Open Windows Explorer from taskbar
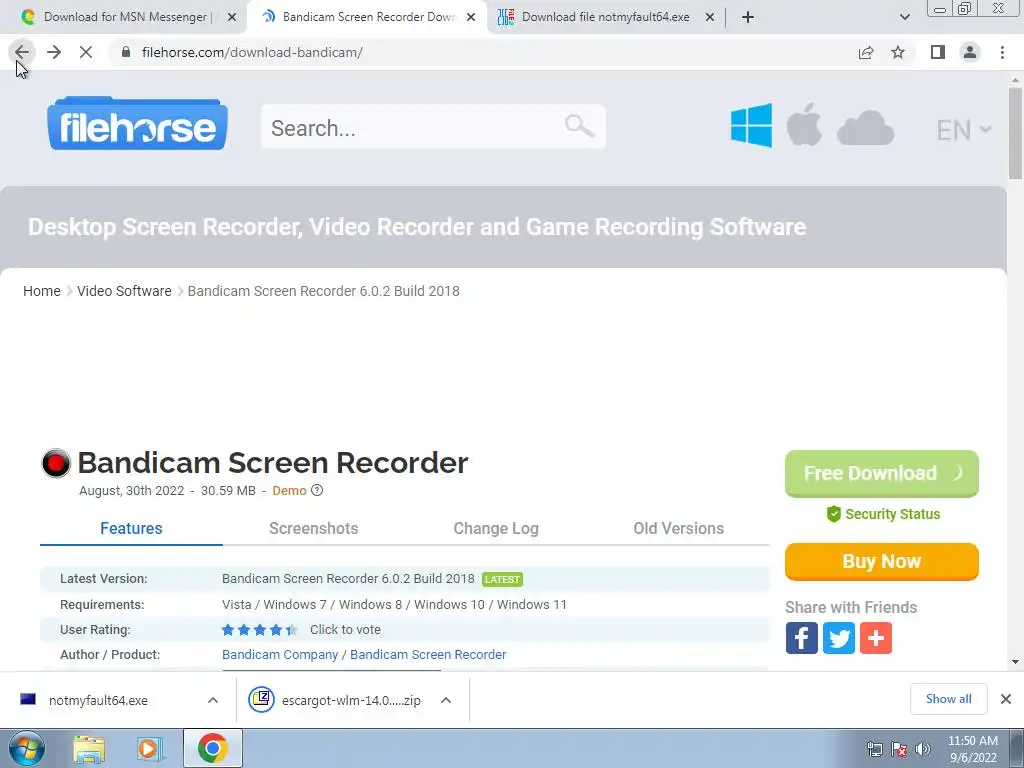The height and width of the screenshot is (768, 1024). [89, 749]
